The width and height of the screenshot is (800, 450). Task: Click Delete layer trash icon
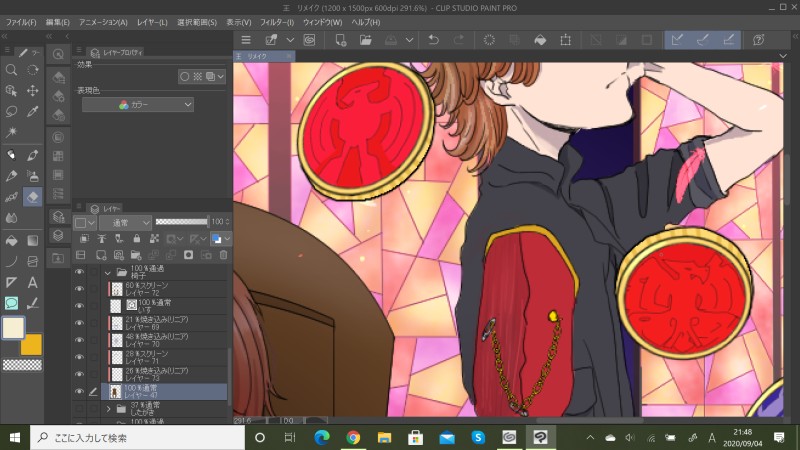tap(223, 255)
